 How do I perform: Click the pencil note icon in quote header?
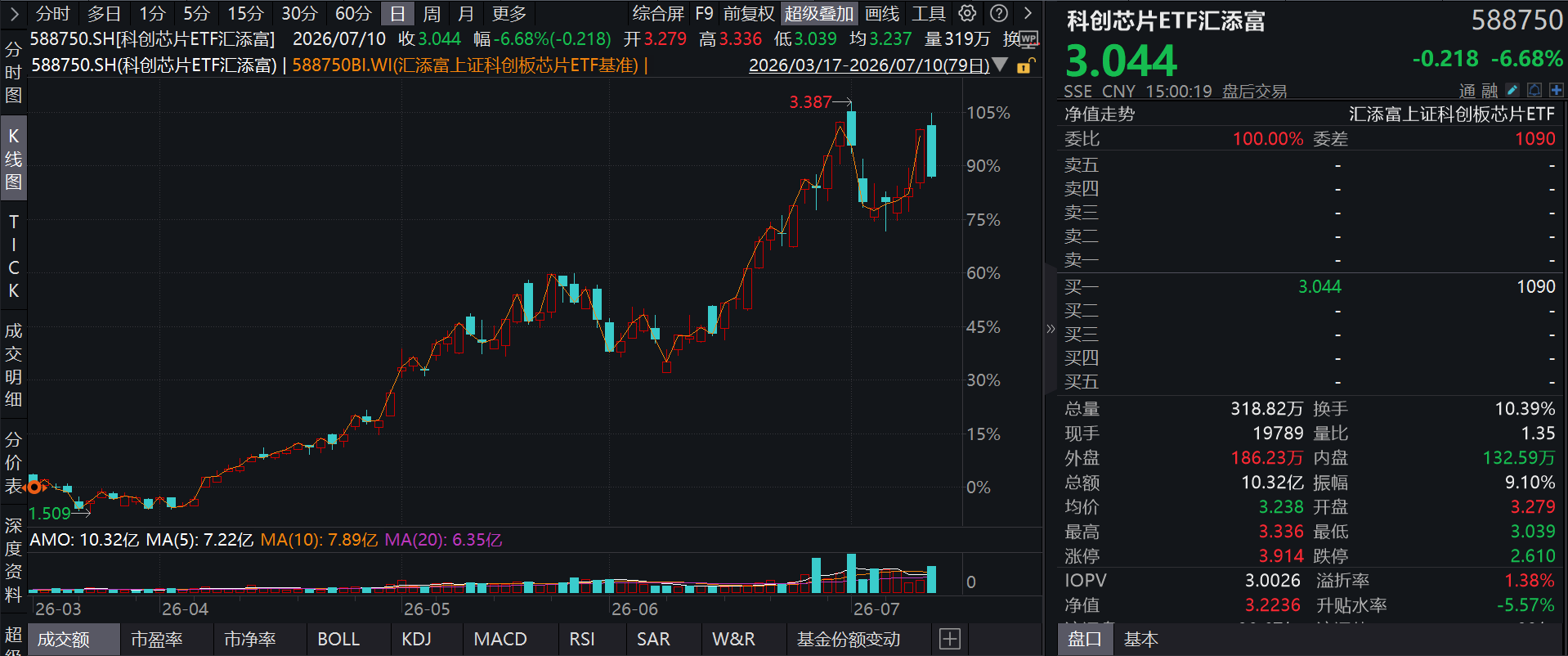pos(1512,90)
